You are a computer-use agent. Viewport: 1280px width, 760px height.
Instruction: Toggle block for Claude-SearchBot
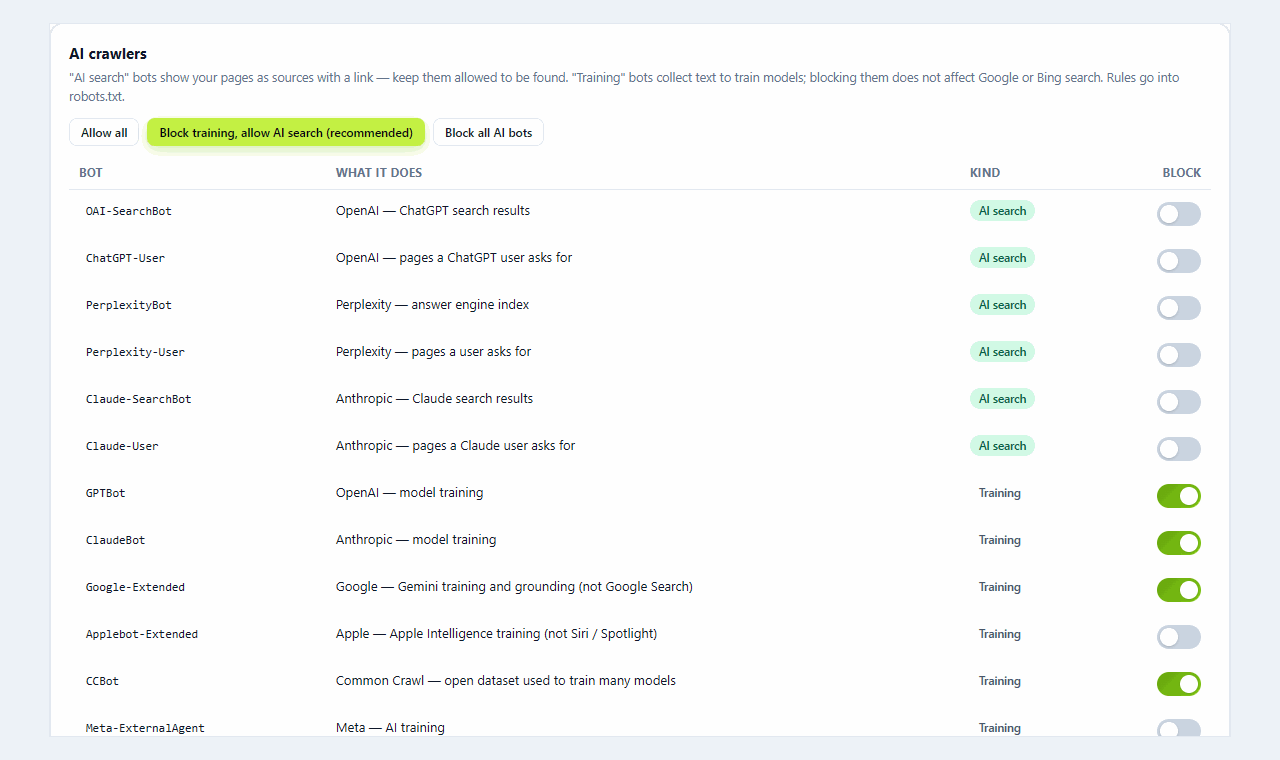[1178, 402]
